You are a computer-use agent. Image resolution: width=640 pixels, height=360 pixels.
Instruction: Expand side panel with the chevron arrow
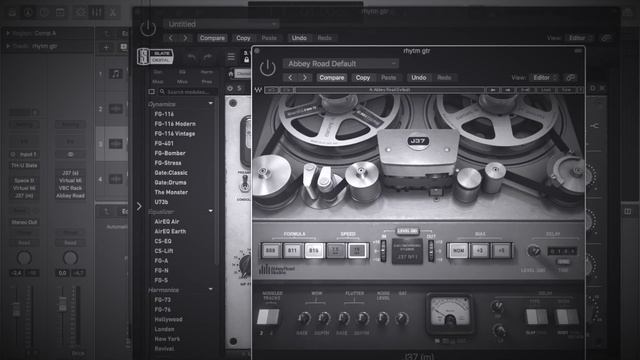click(139, 207)
